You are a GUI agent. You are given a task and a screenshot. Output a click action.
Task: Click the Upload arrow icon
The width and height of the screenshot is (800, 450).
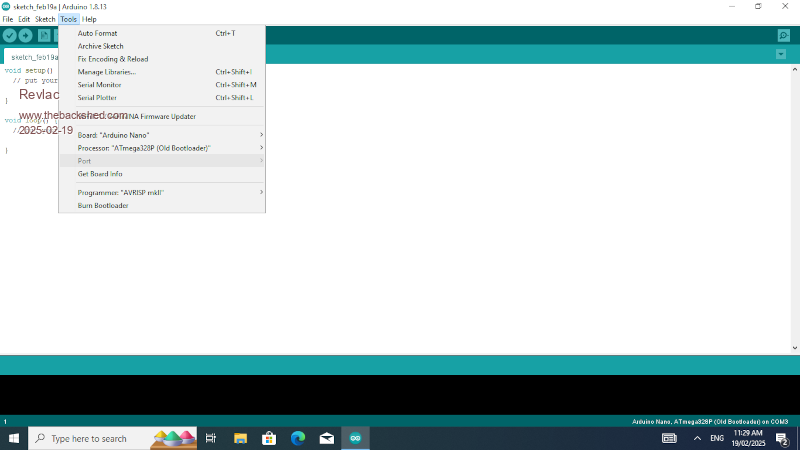click(x=26, y=35)
